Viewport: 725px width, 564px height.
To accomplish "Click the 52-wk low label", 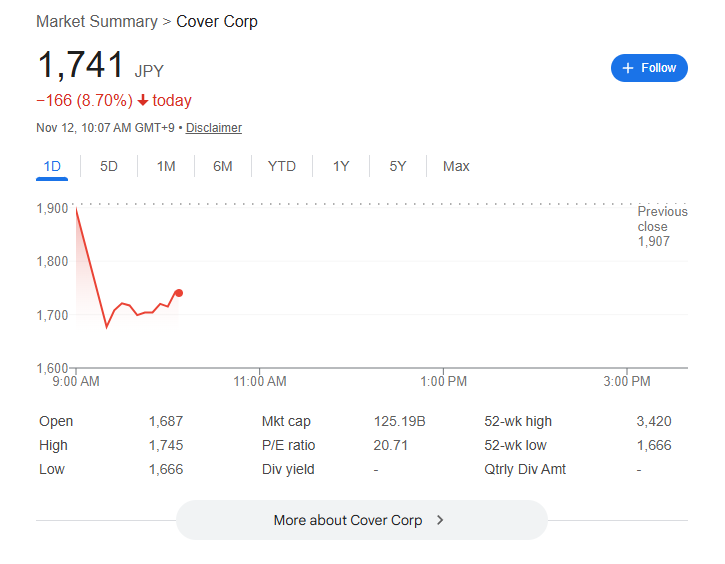I will coord(515,445).
